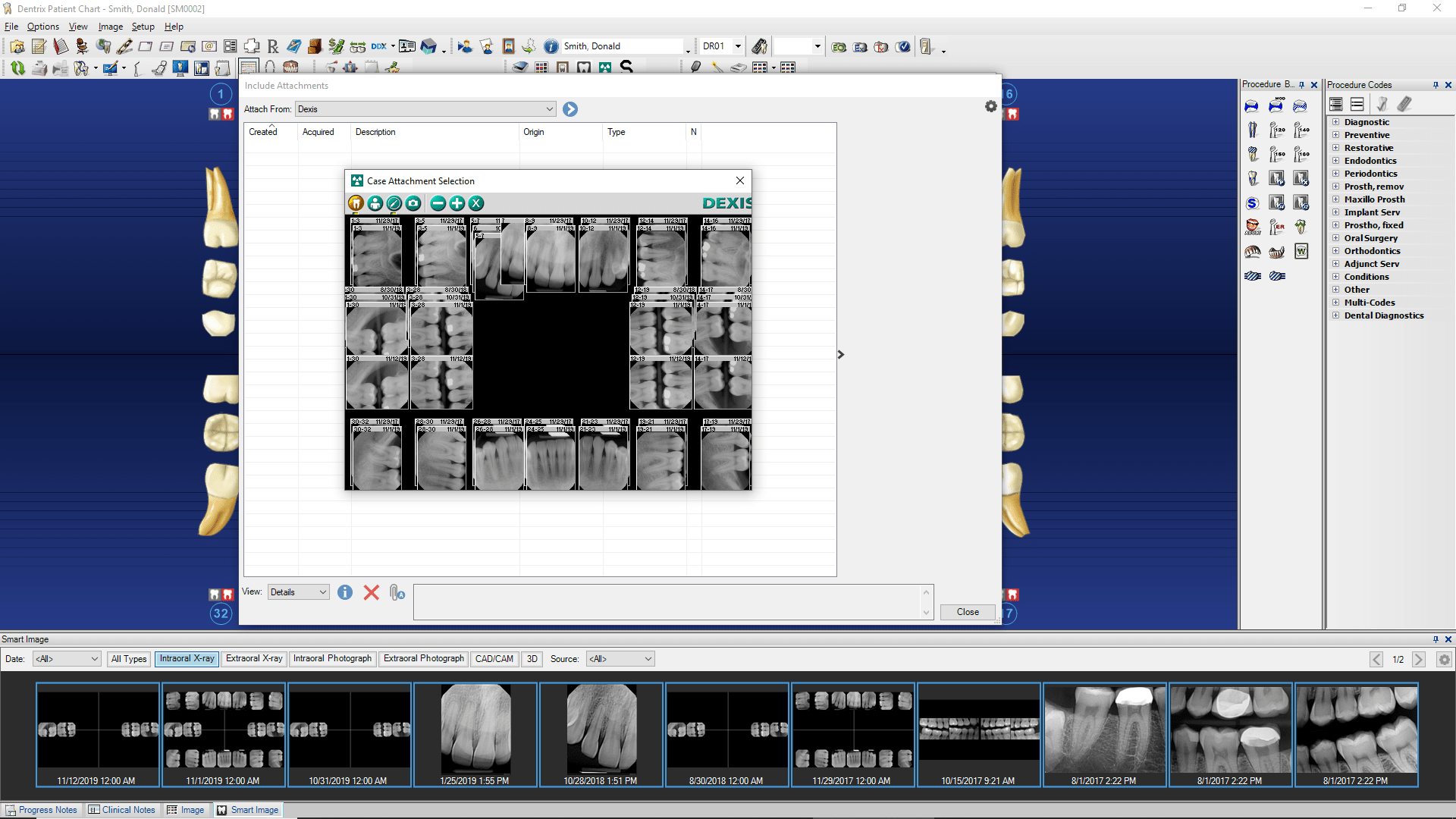Click the blue info icon beside View
This screenshot has width=1456, height=819.
(345, 592)
